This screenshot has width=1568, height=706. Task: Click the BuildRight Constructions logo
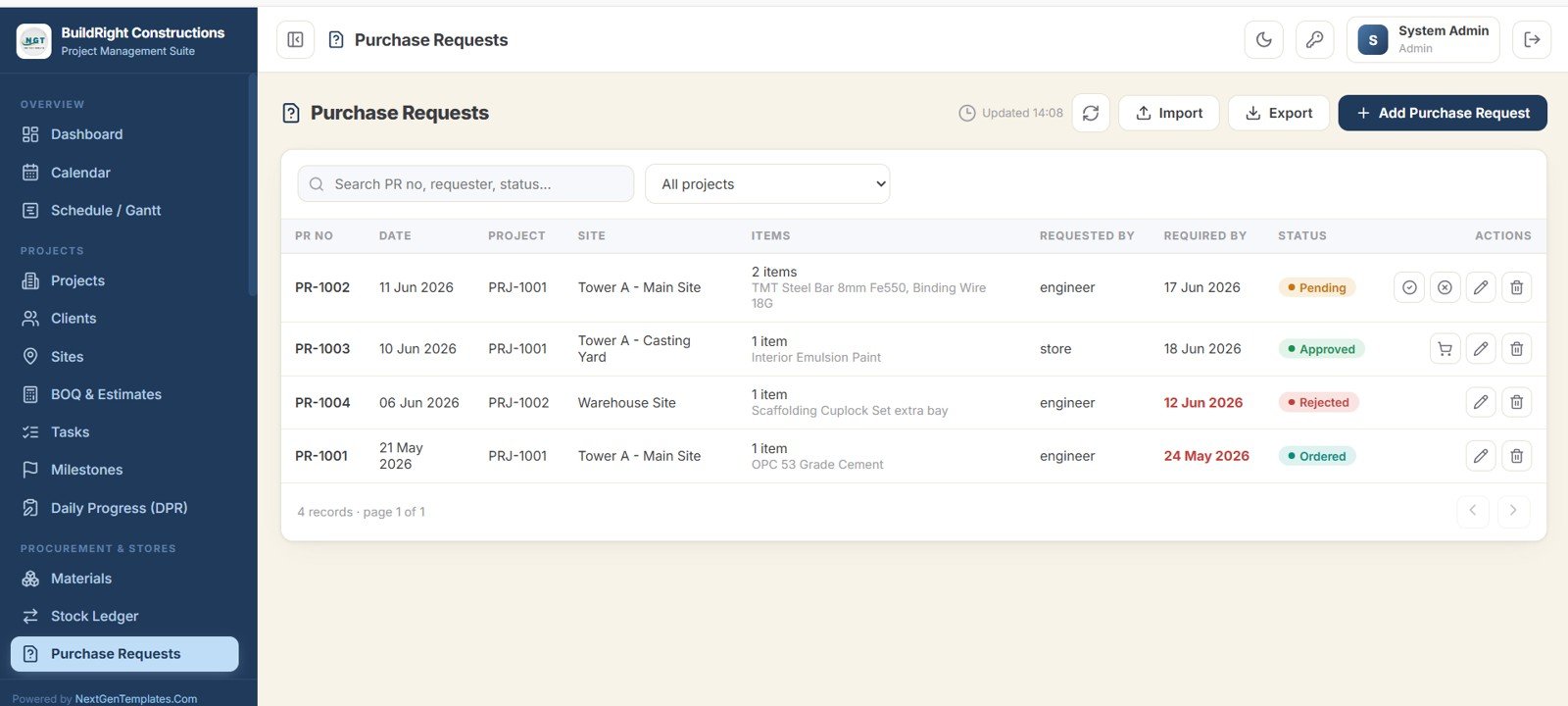tap(34, 41)
